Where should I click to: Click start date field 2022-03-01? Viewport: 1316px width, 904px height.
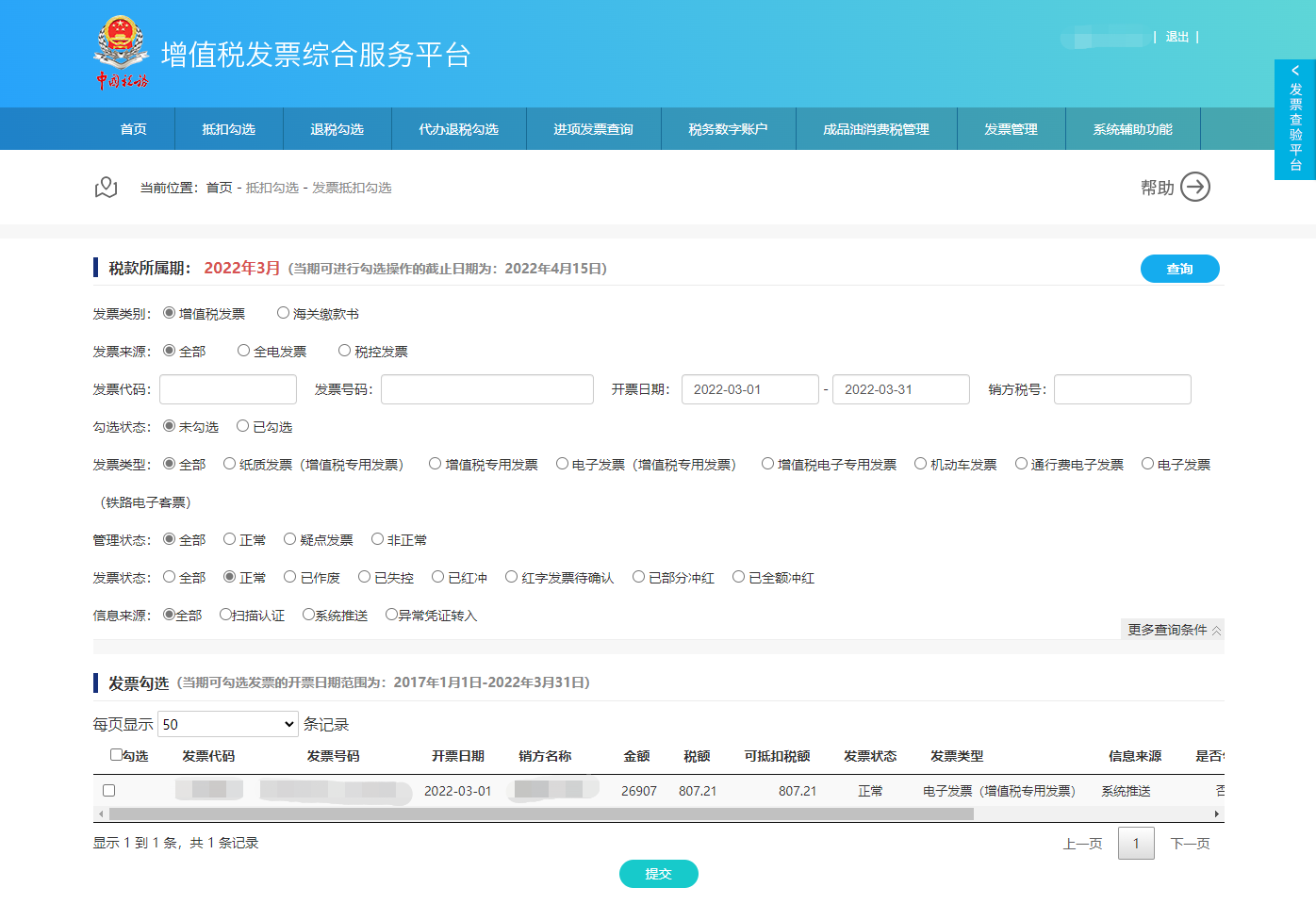point(750,389)
